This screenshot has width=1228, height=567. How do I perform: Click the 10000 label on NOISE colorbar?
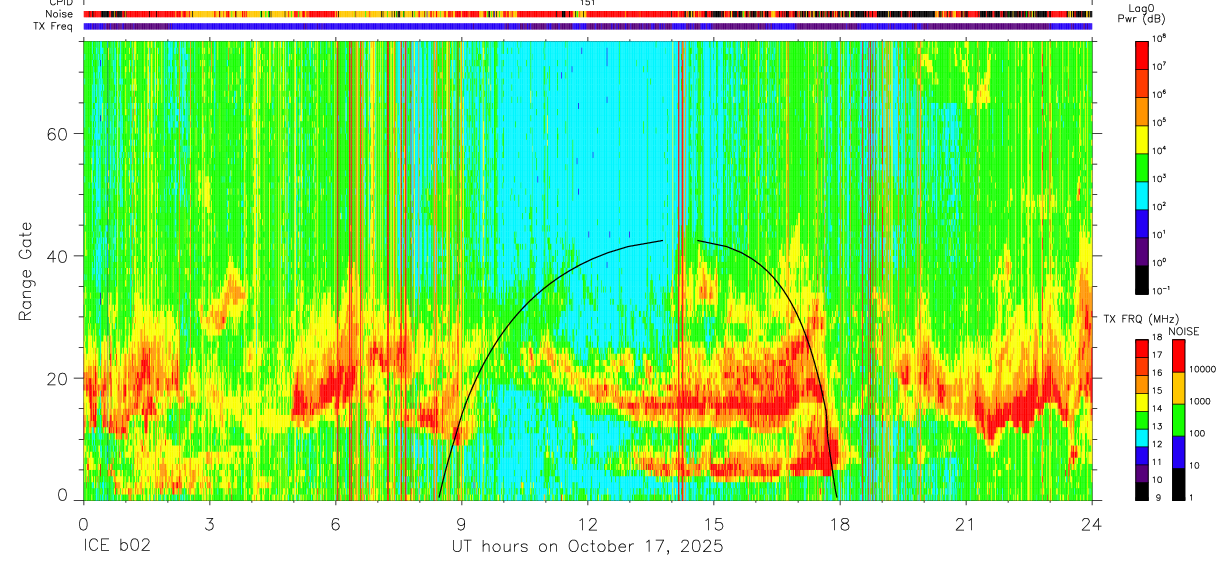pos(1204,370)
